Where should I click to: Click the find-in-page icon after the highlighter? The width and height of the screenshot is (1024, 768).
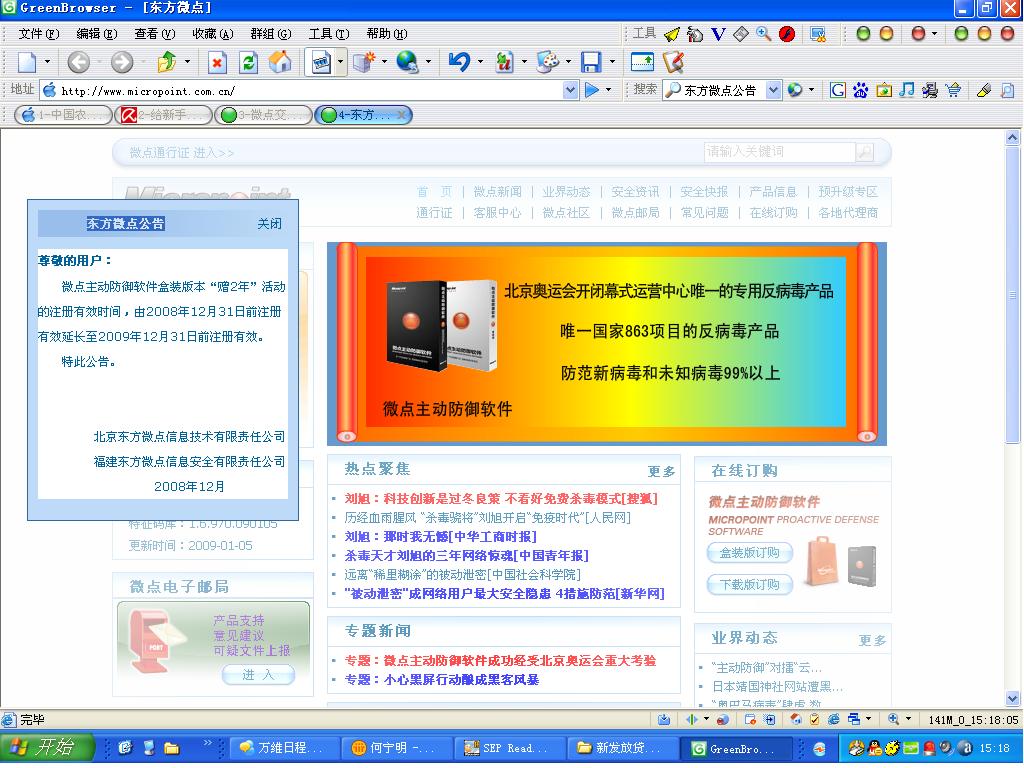(1008, 90)
